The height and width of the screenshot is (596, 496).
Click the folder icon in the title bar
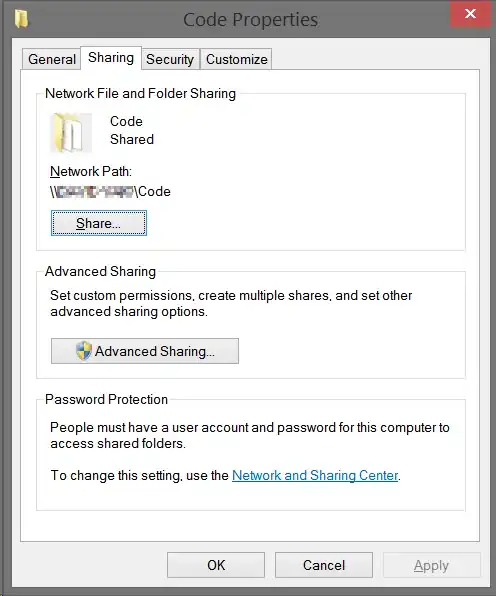[21, 19]
